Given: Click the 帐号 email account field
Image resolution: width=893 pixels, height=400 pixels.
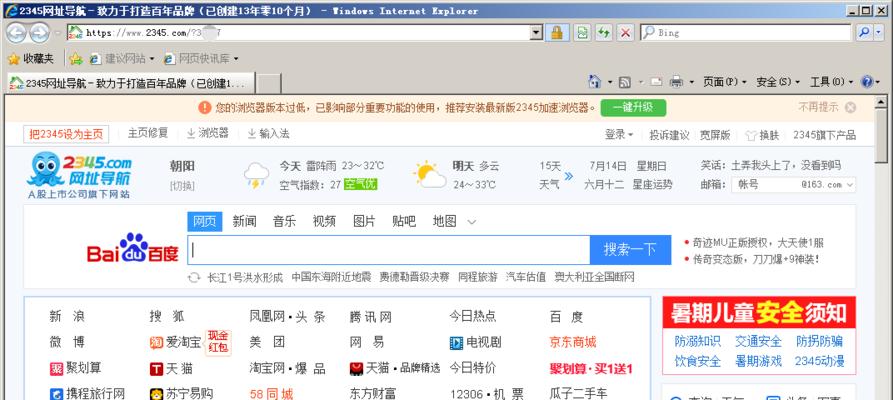Looking at the screenshot, I should coord(765,185).
